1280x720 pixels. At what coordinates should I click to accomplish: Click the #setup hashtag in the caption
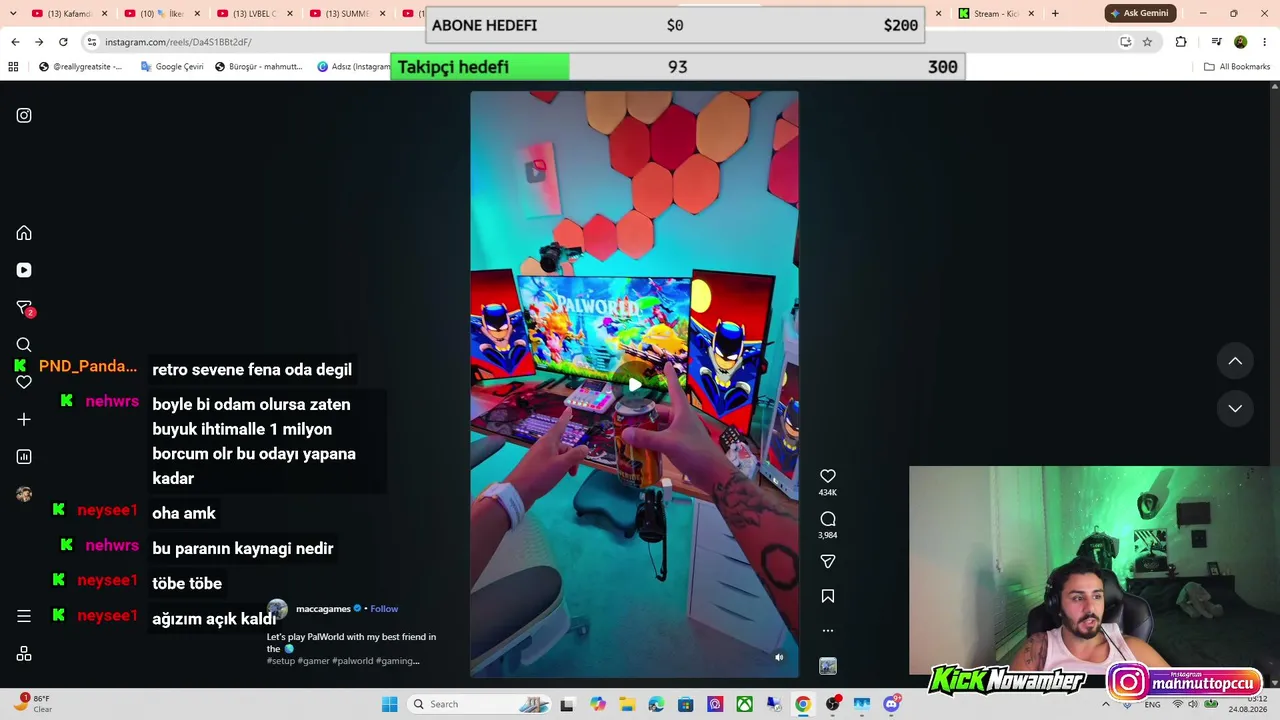(x=280, y=661)
